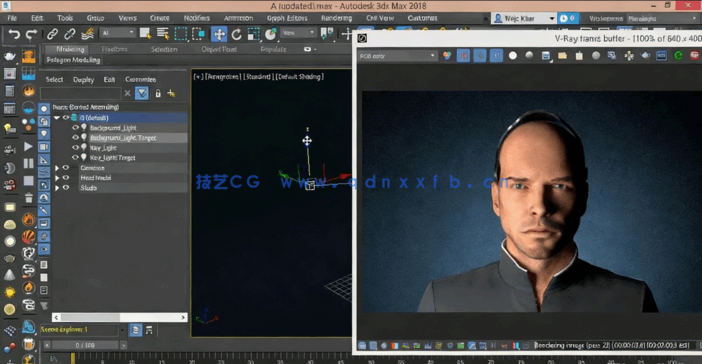
Task: Click the green render refresh icon in VFB
Action: [x=678, y=56]
